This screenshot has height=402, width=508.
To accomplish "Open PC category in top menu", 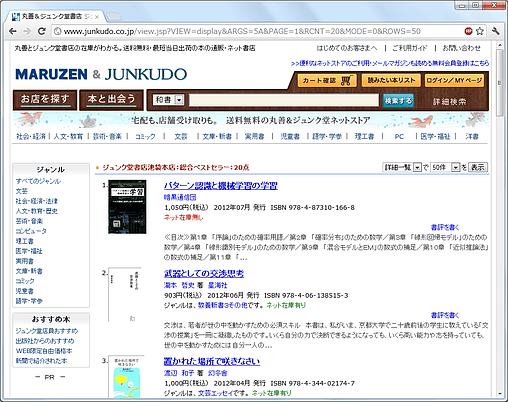I will [x=399, y=136].
